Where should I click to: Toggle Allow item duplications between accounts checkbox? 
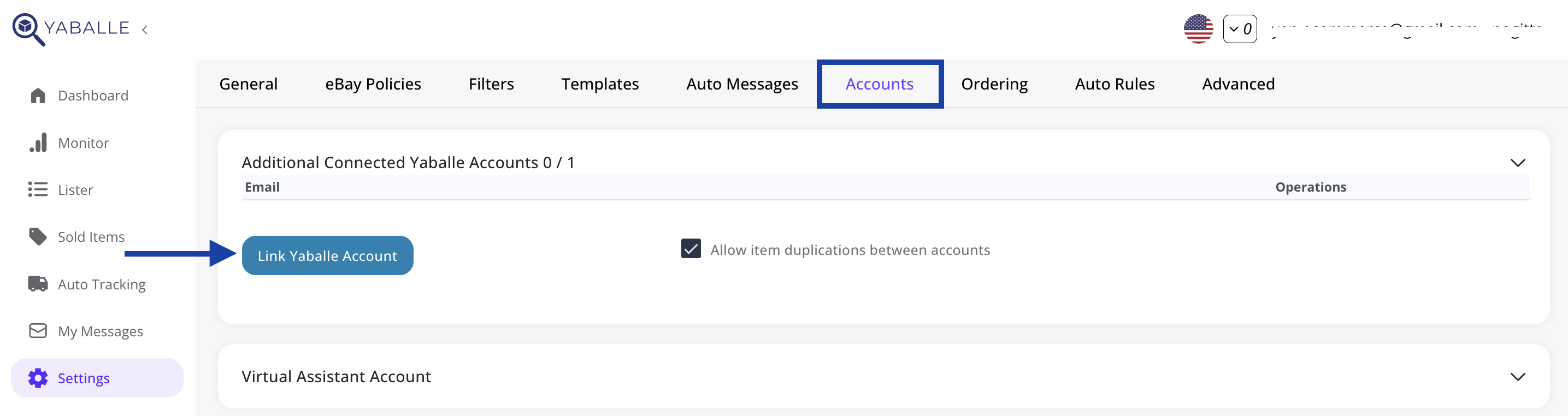pyautogui.click(x=691, y=249)
